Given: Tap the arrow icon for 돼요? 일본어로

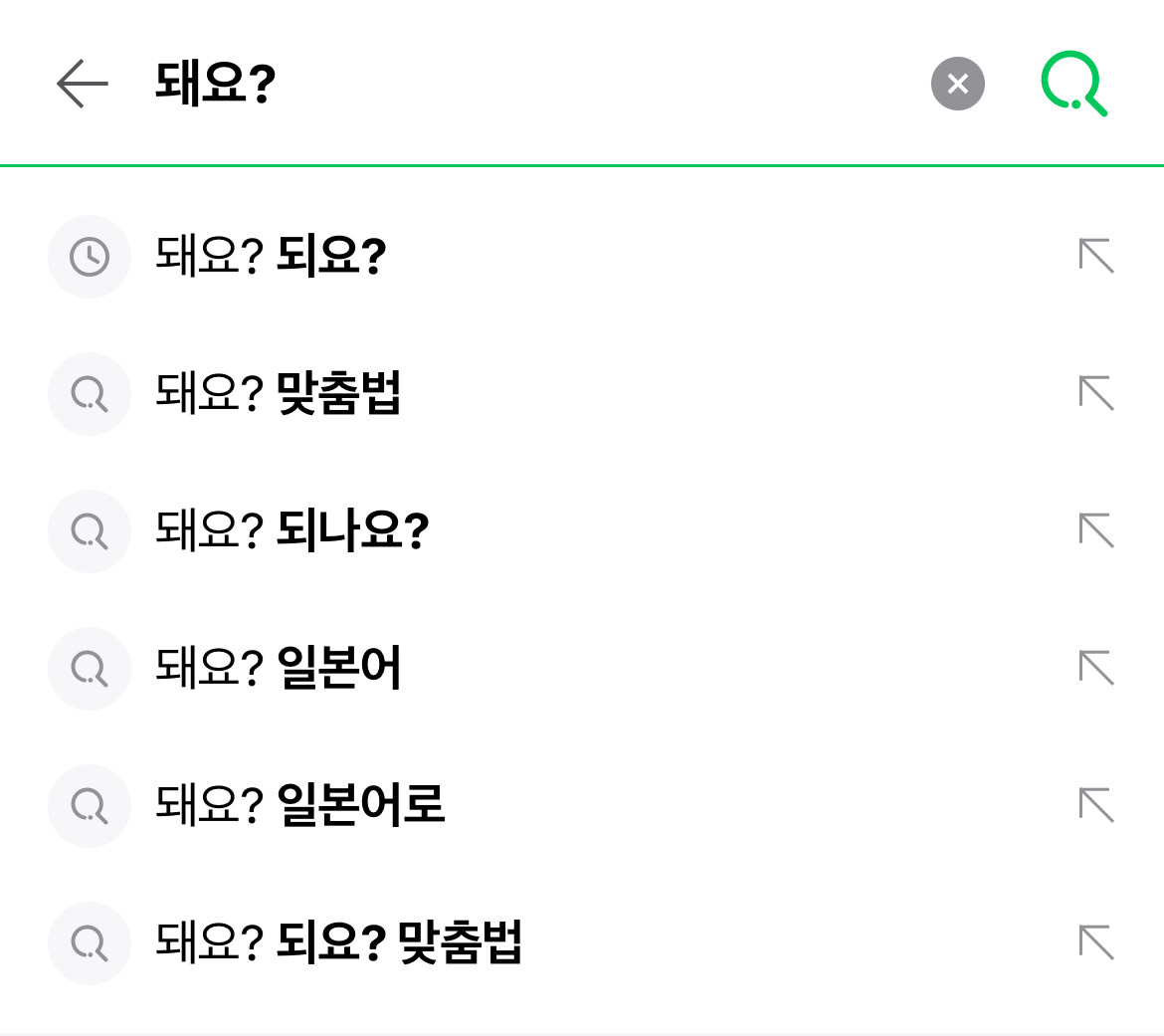Looking at the screenshot, I should coord(1096,806).
